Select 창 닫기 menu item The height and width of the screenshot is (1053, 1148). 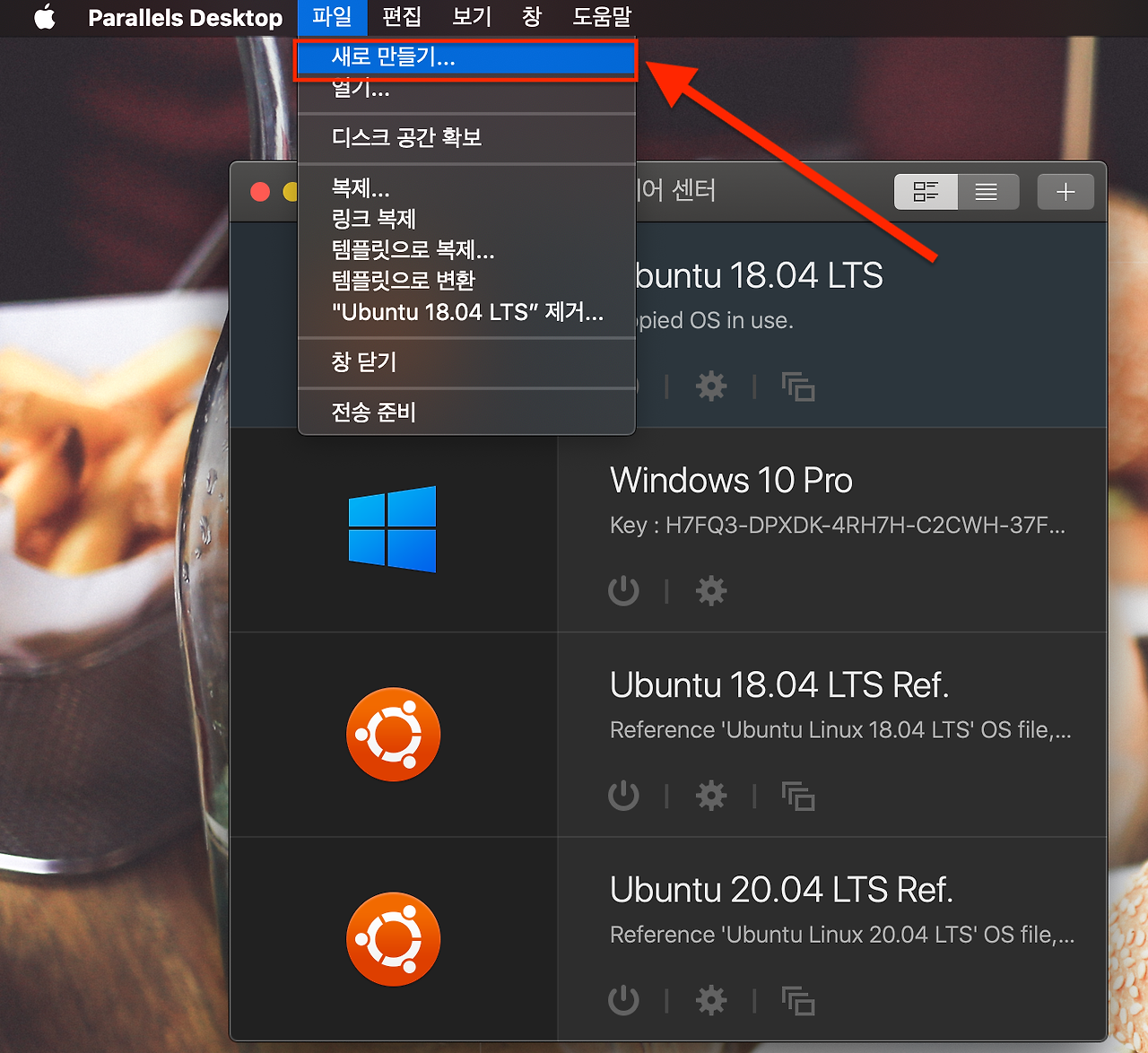coord(466,362)
